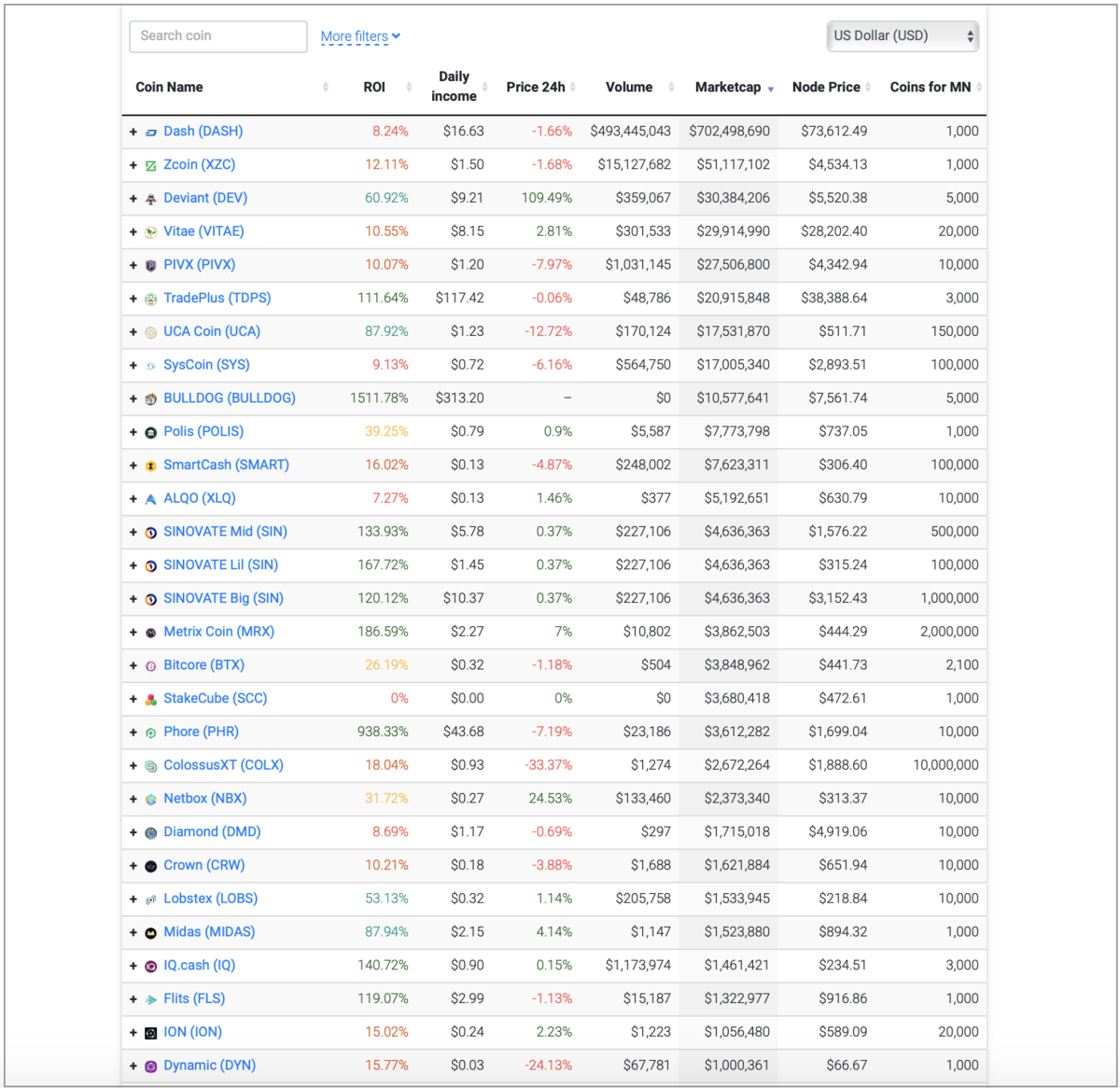Image resolution: width=1120 pixels, height=1088 pixels.
Task: Click the Diamond coin logo icon
Action: click(x=150, y=833)
